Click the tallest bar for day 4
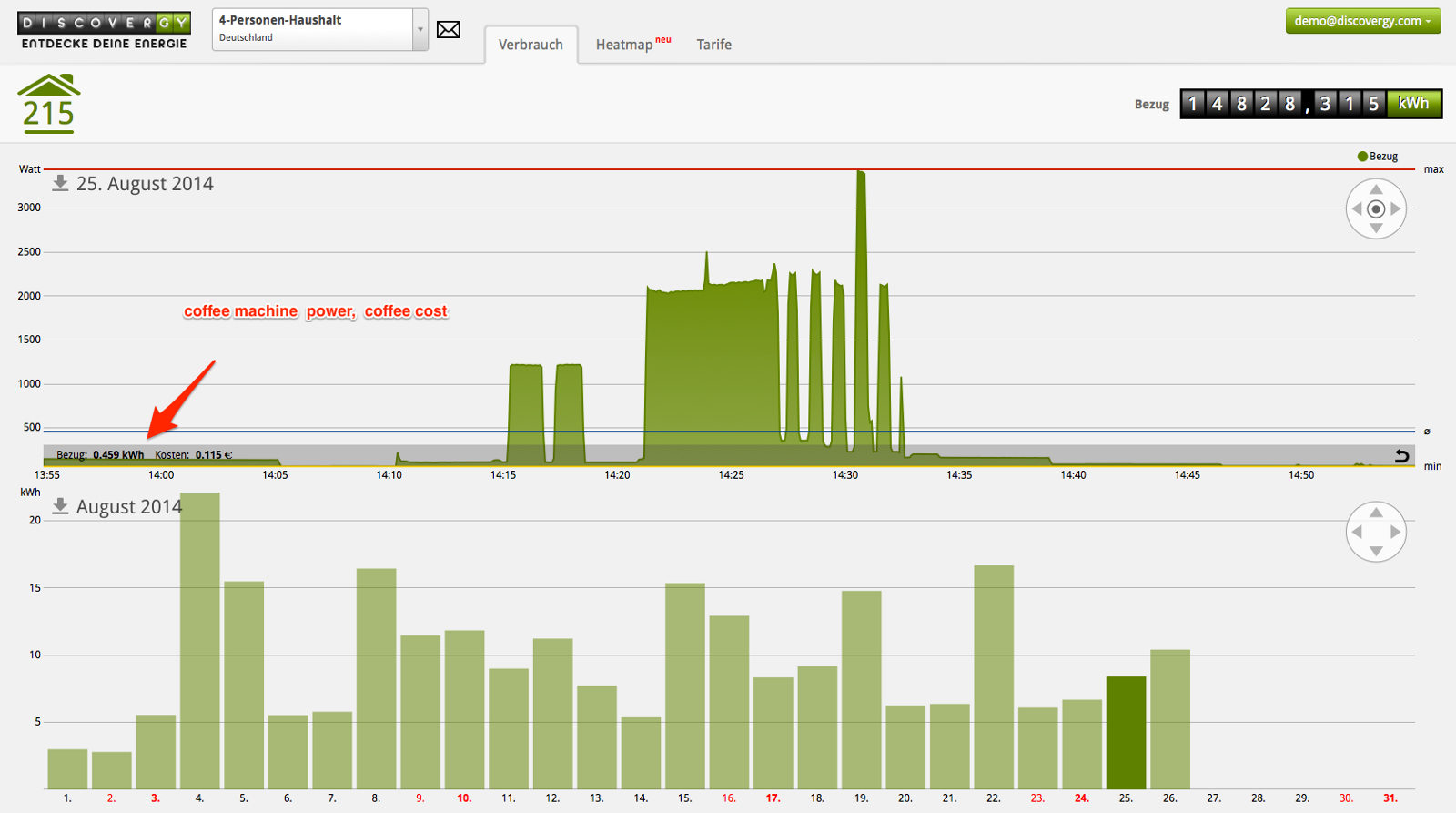 pos(199,640)
